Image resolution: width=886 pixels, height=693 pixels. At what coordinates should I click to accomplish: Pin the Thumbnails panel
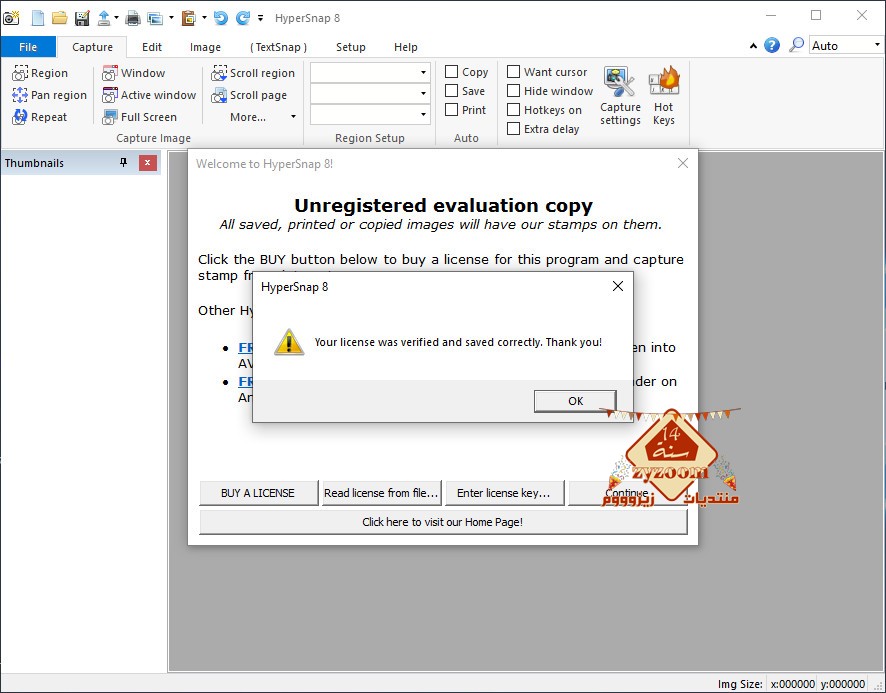click(123, 163)
